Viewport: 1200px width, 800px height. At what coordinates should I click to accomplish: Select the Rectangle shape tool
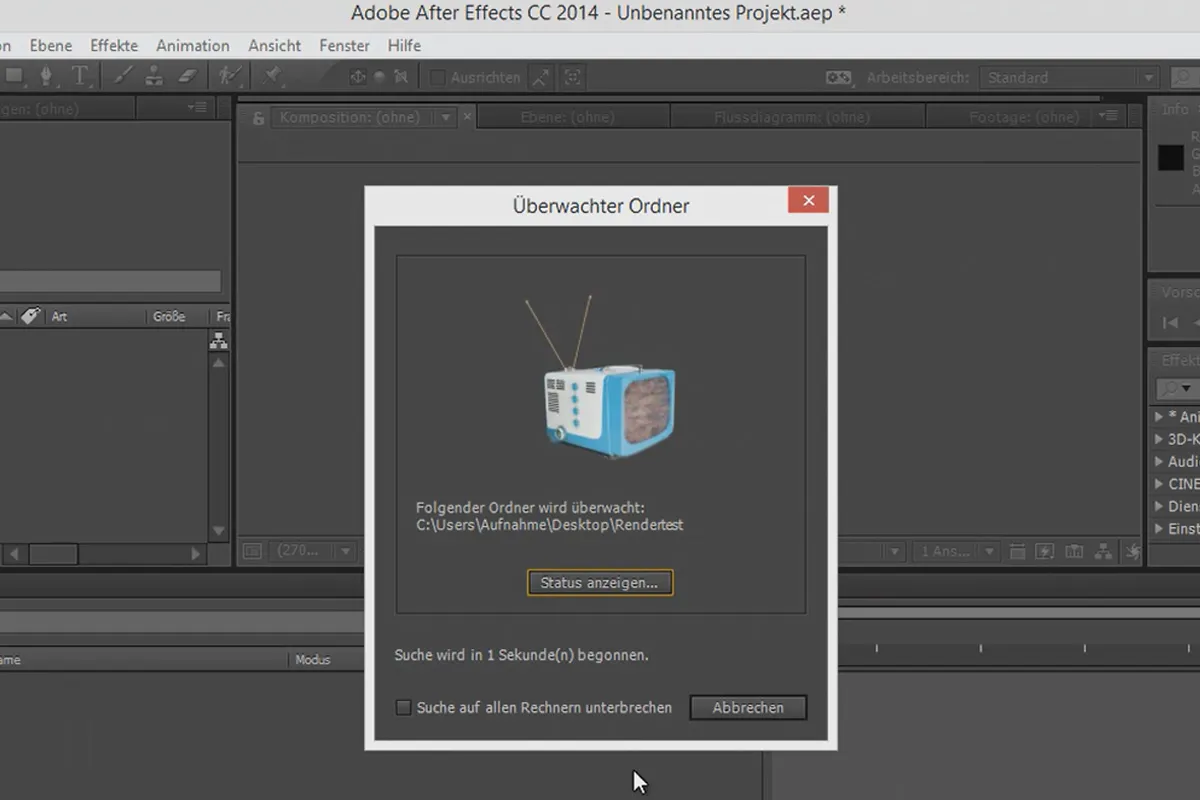(14, 76)
